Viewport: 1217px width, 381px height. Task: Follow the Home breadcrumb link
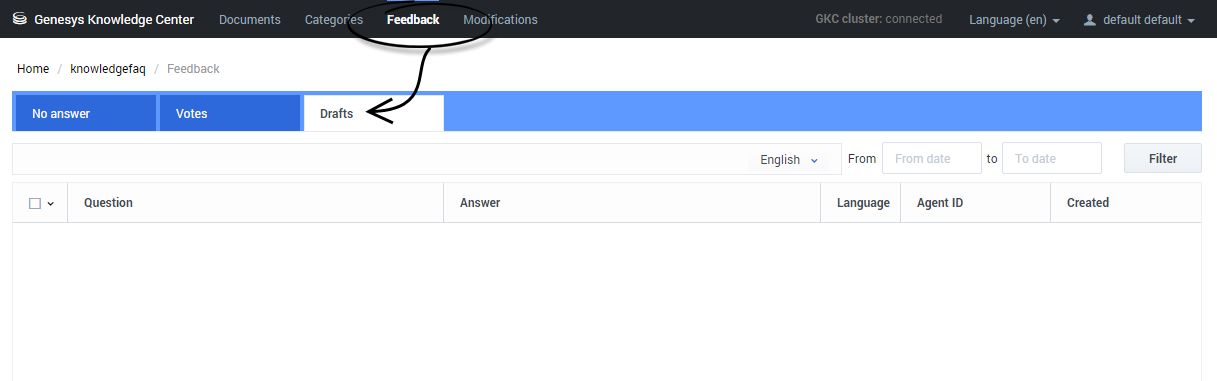coord(33,69)
